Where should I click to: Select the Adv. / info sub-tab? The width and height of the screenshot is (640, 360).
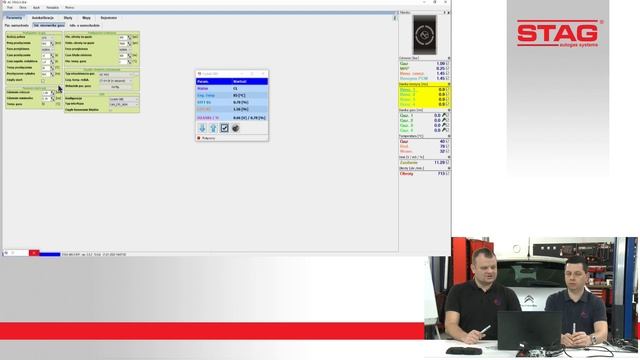84,25
